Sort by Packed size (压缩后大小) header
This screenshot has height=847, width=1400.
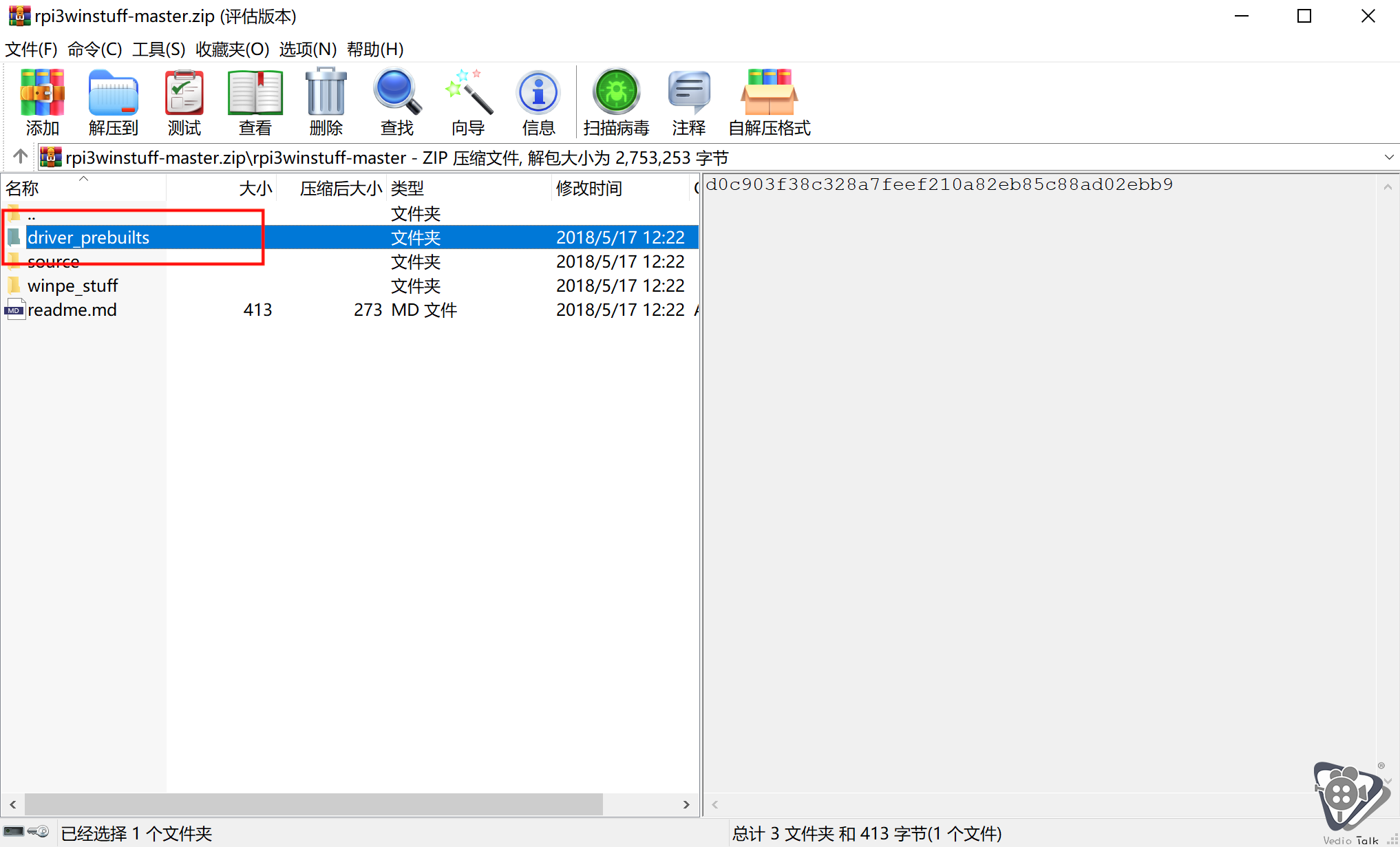331,188
